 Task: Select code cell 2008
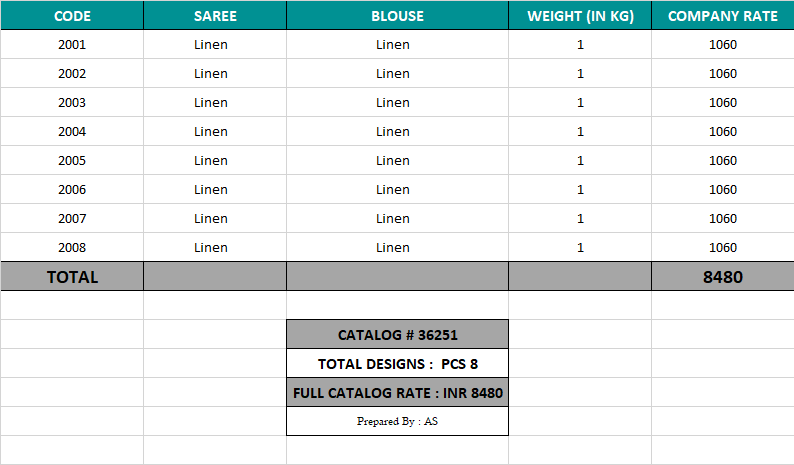[72, 247]
